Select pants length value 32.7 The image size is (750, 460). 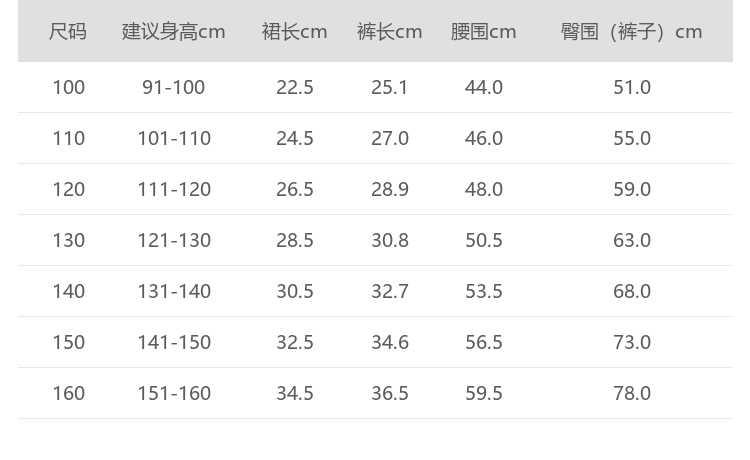click(x=389, y=291)
